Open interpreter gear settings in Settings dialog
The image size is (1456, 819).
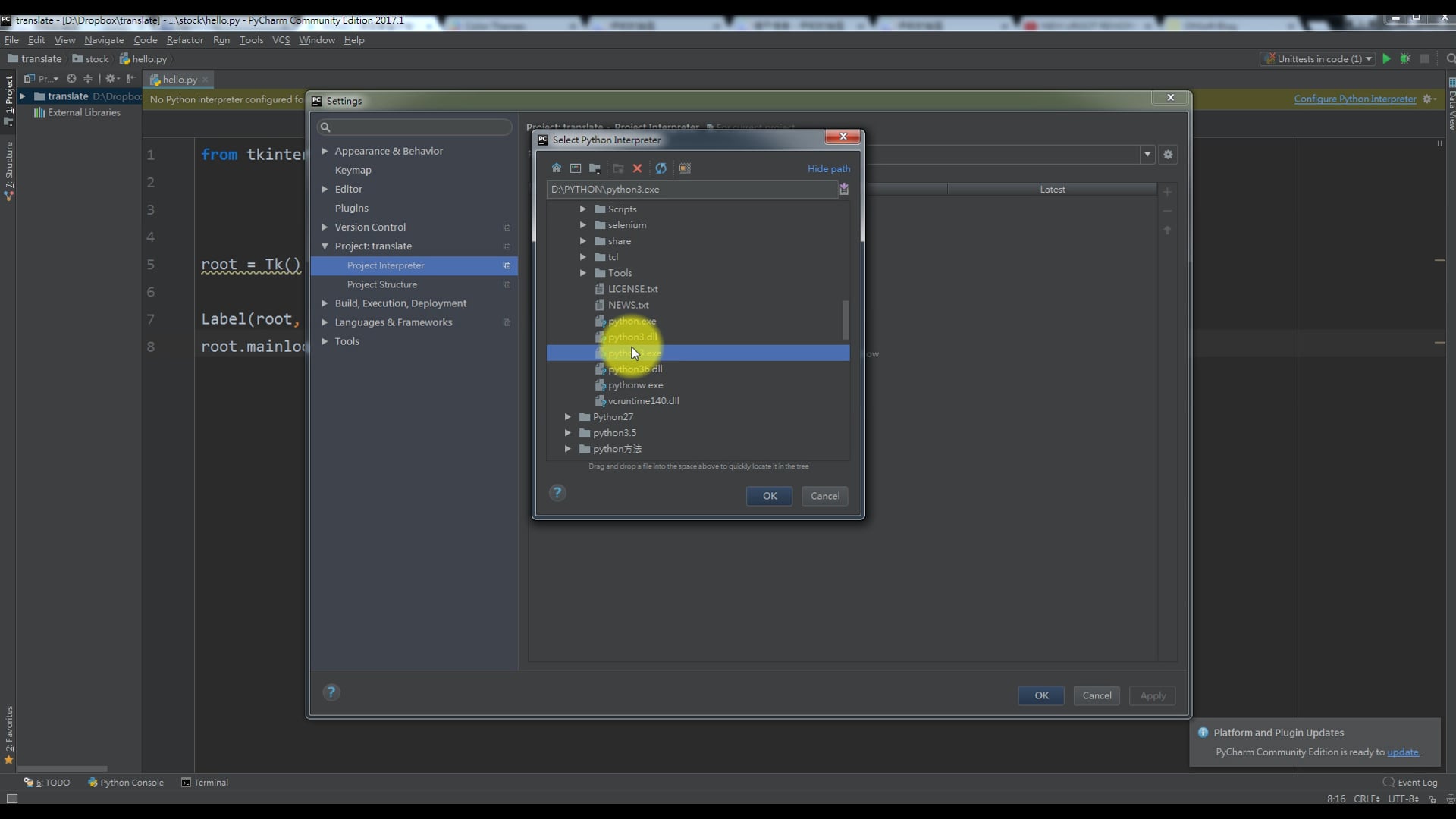[x=1169, y=155]
